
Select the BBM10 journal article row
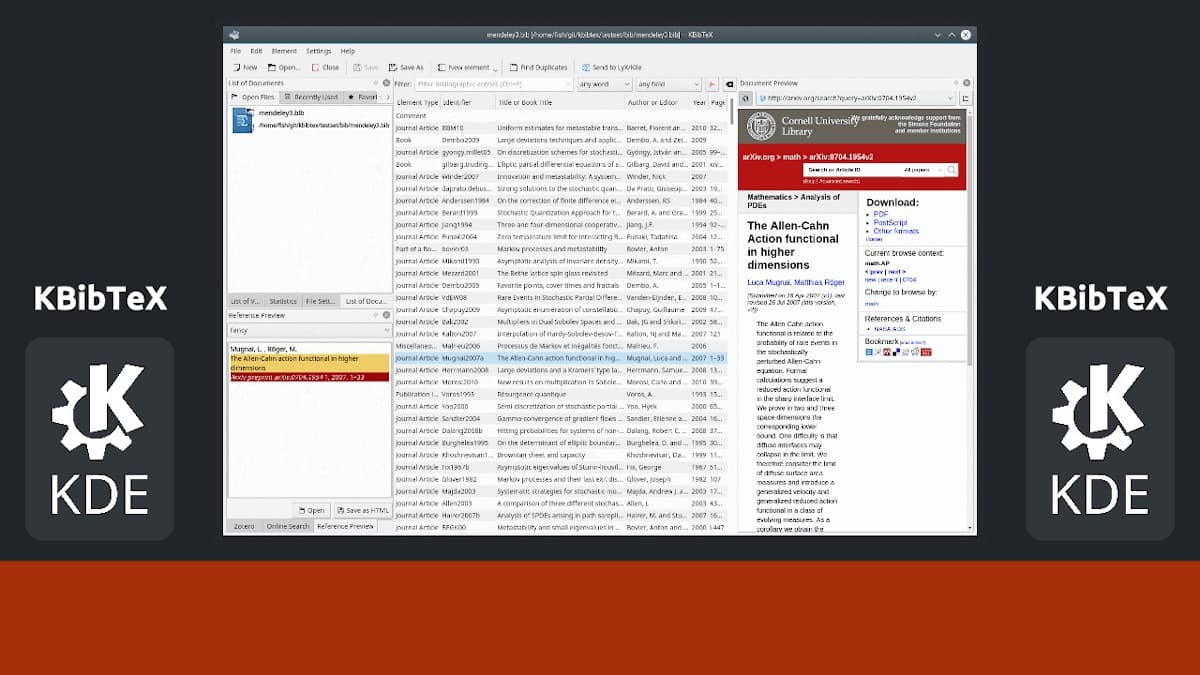coord(560,128)
